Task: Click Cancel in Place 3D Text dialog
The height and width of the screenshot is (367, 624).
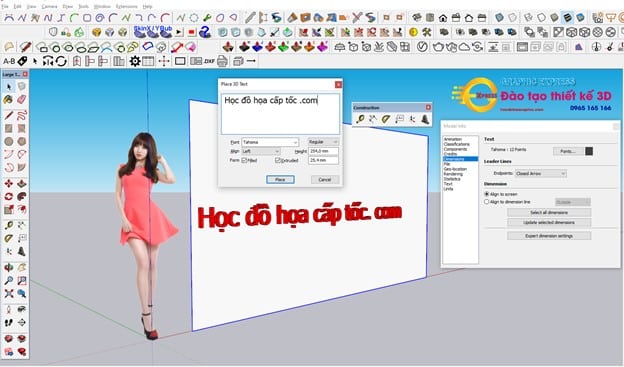Action: pyautogui.click(x=325, y=180)
